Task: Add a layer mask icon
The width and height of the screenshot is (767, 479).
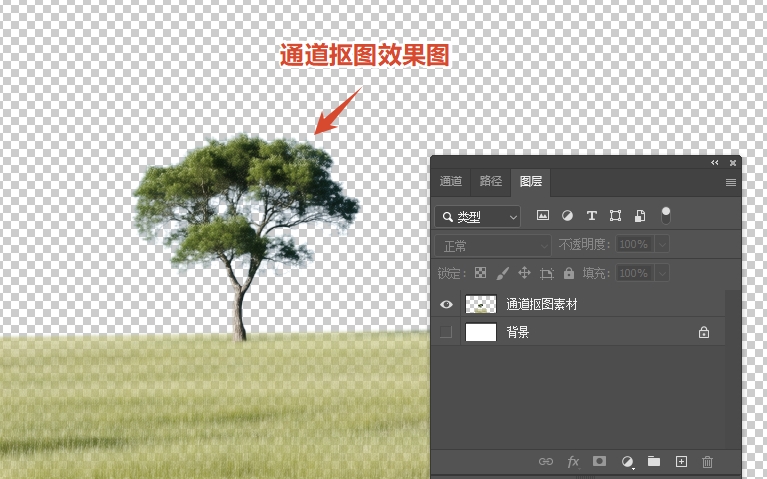Action: pyautogui.click(x=599, y=461)
